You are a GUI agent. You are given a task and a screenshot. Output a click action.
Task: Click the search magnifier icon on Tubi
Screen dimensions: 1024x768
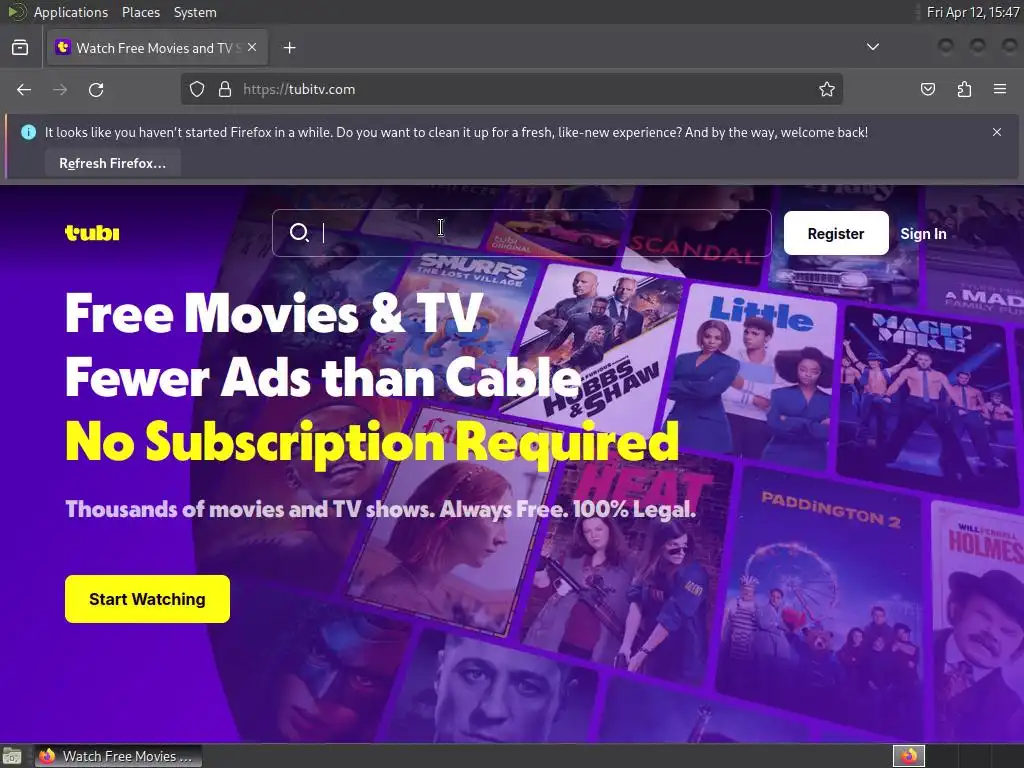(299, 232)
